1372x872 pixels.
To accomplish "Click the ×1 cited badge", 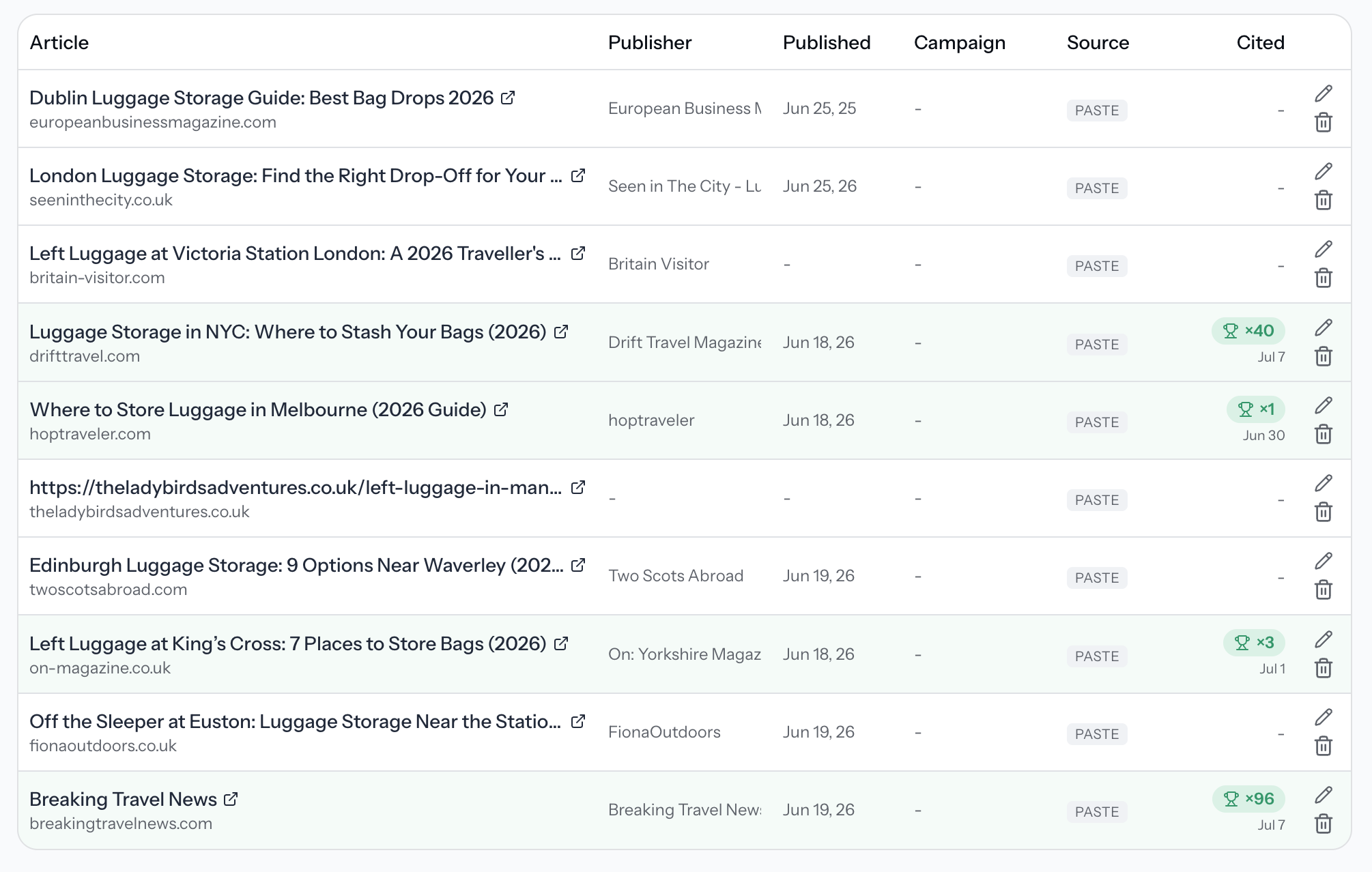I will [x=1256, y=409].
